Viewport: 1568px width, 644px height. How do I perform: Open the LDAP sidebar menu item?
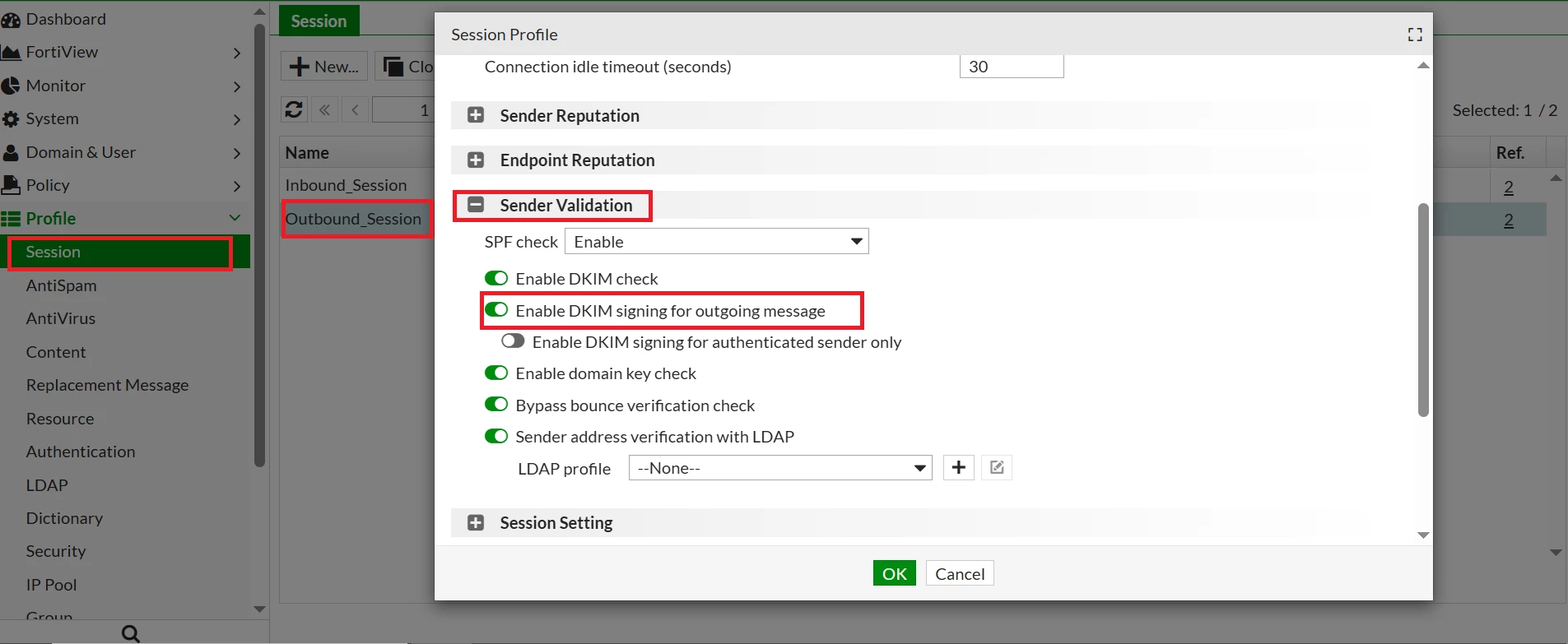(47, 485)
